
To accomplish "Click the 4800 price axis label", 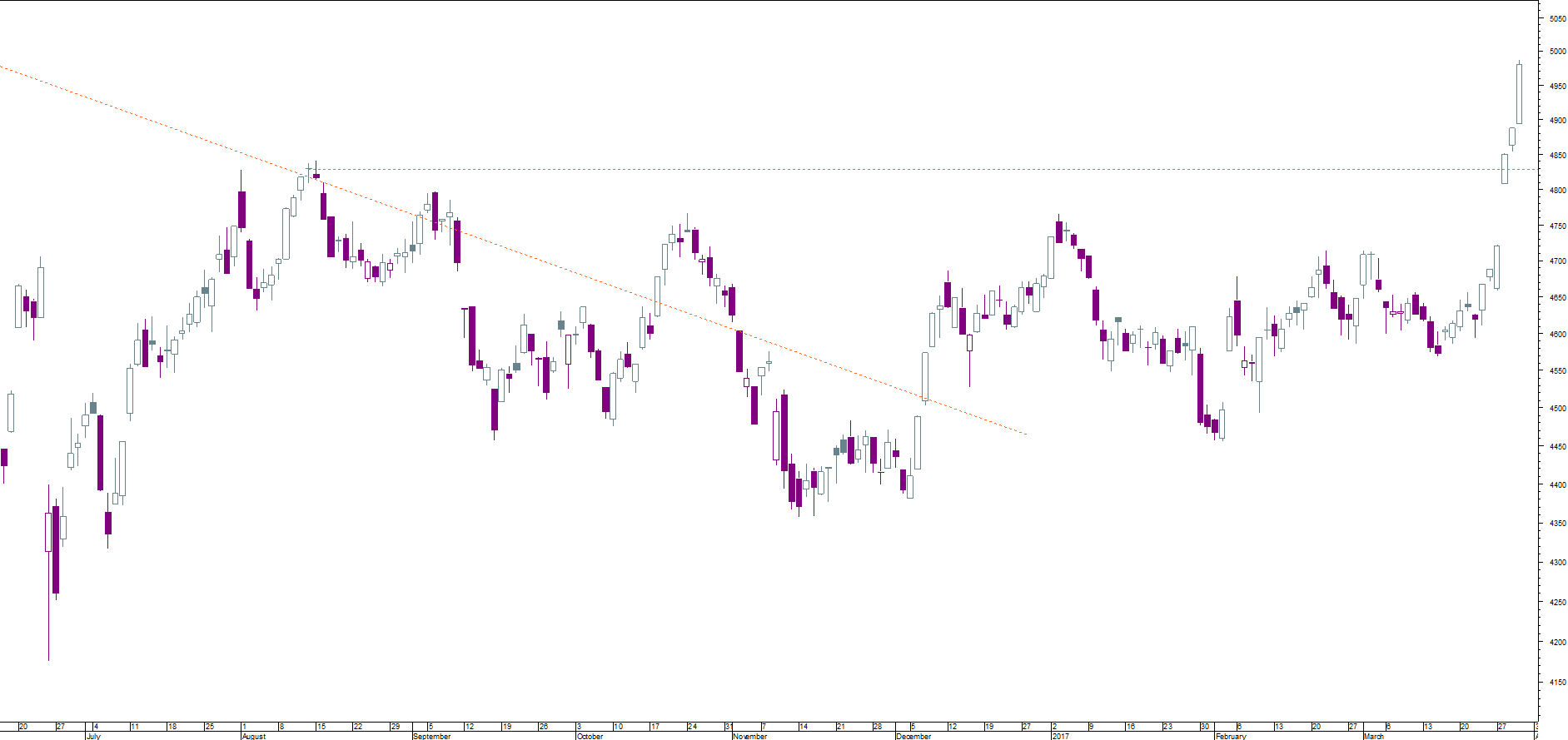I will pos(1557,191).
